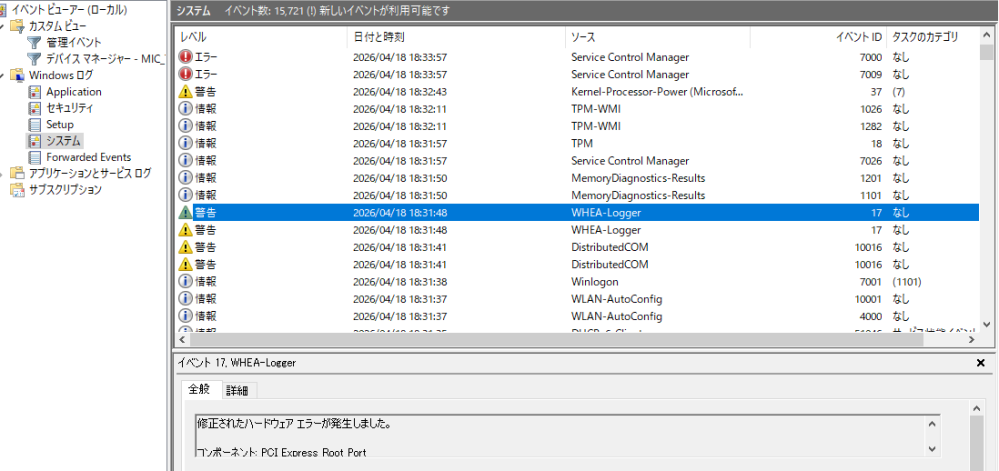
Task: Click the Setup log icon
Action: click(x=34, y=124)
